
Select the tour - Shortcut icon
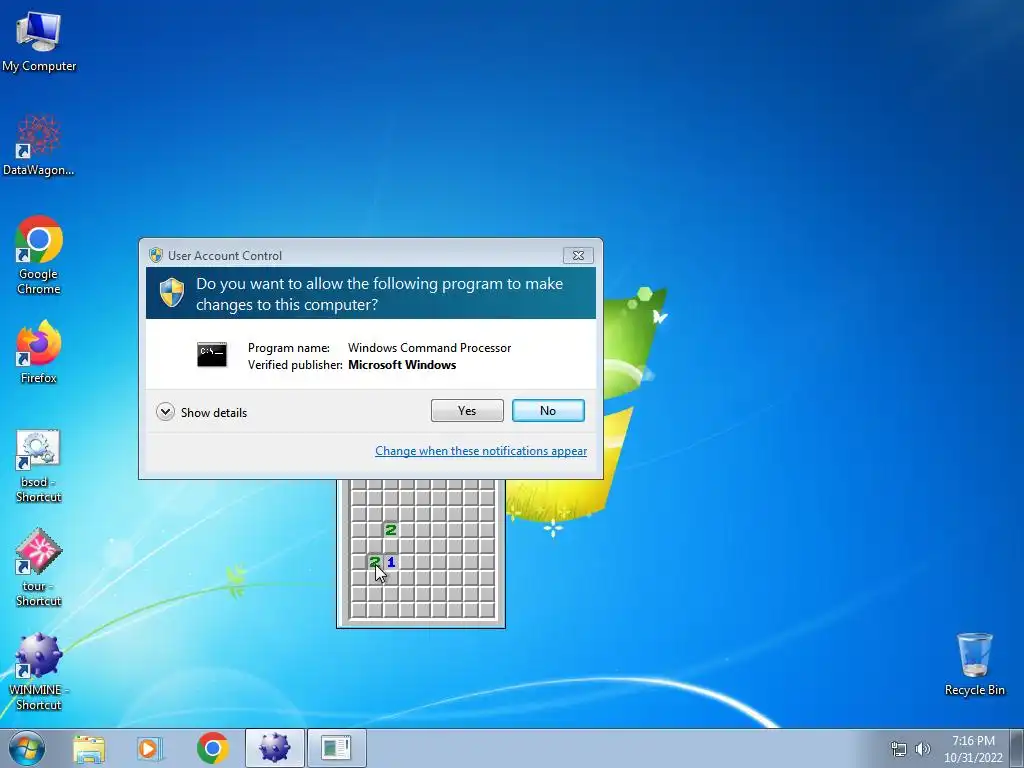39,568
